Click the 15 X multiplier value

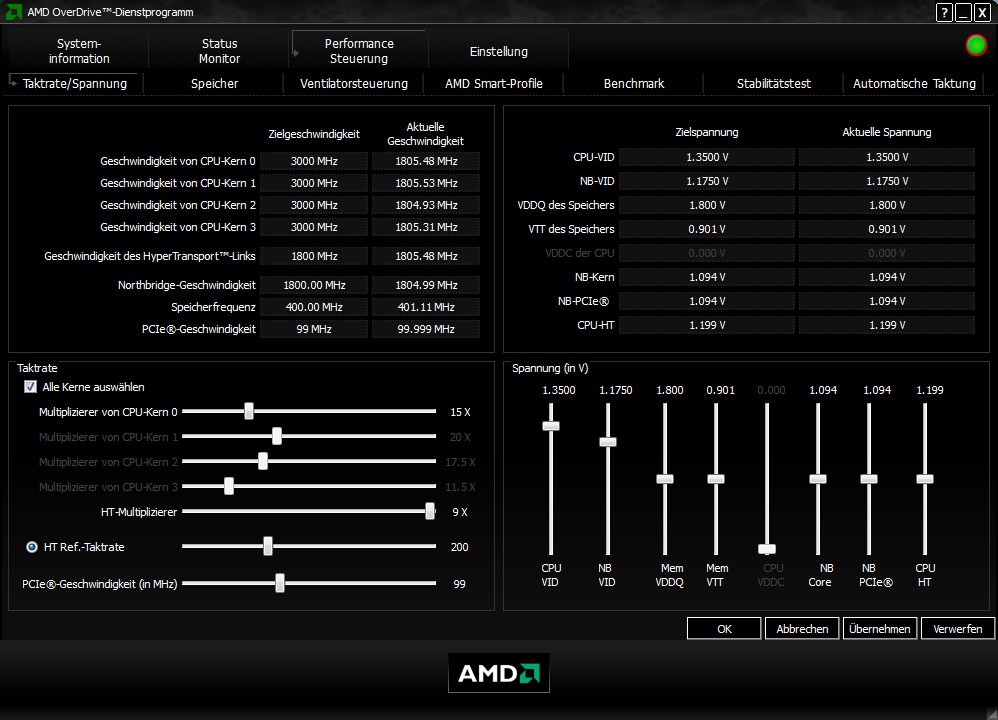click(x=460, y=412)
